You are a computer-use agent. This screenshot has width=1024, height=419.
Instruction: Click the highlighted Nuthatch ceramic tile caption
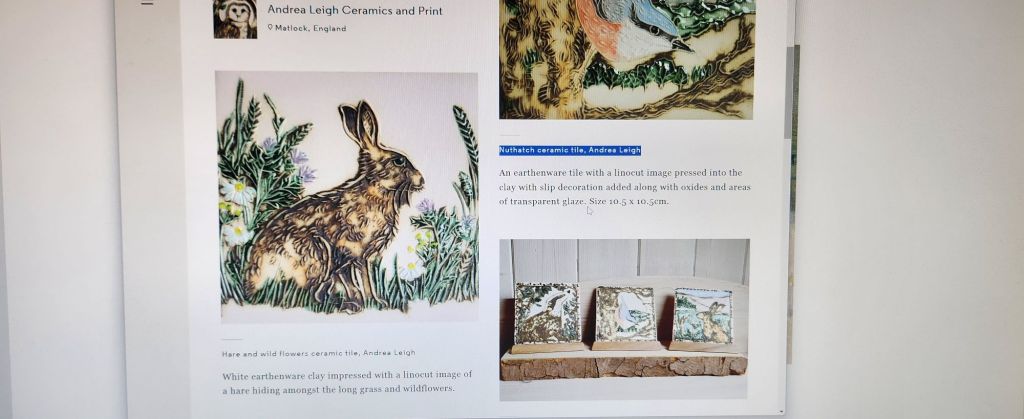coord(569,150)
